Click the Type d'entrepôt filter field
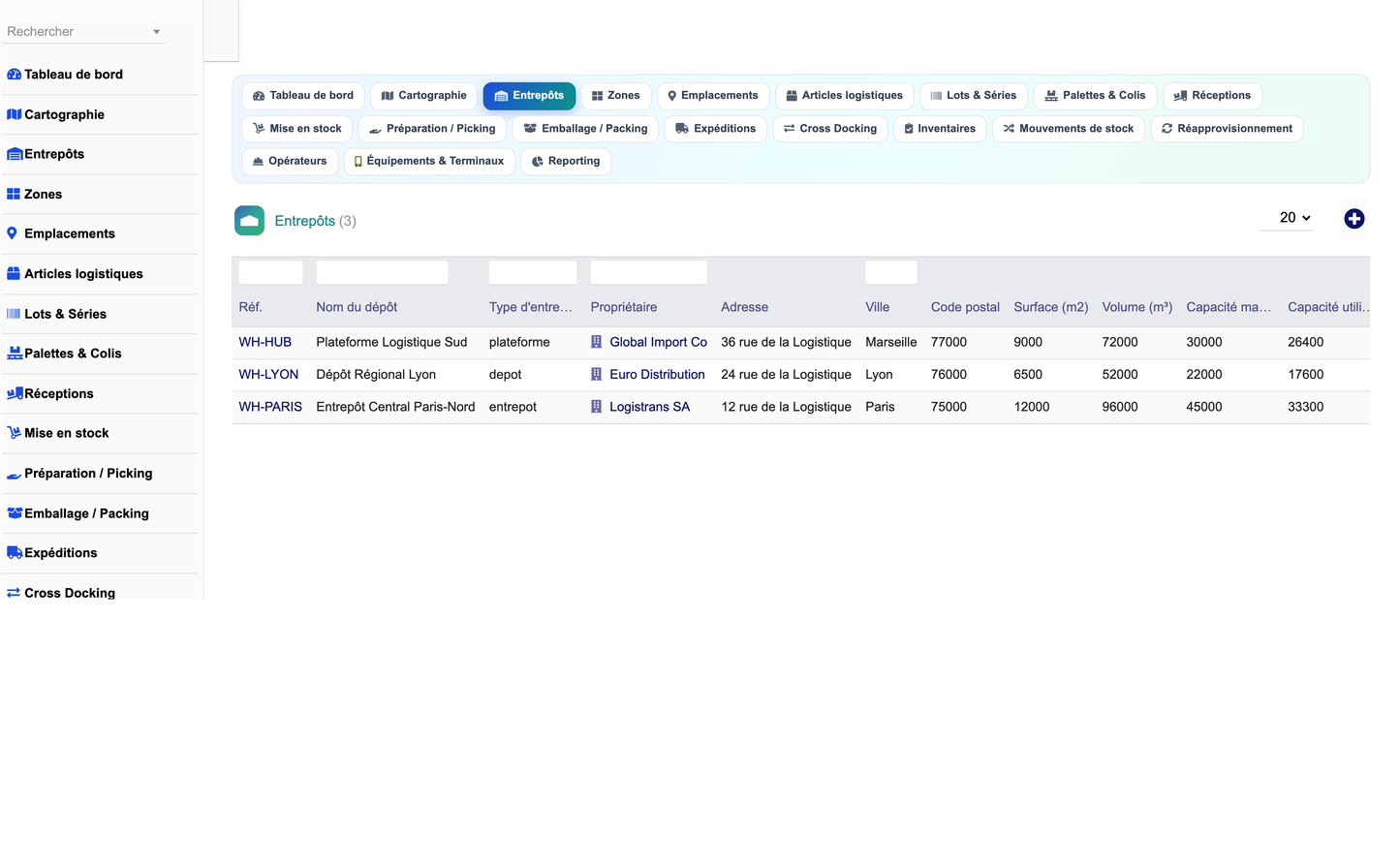The image size is (1400, 866). 533,272
